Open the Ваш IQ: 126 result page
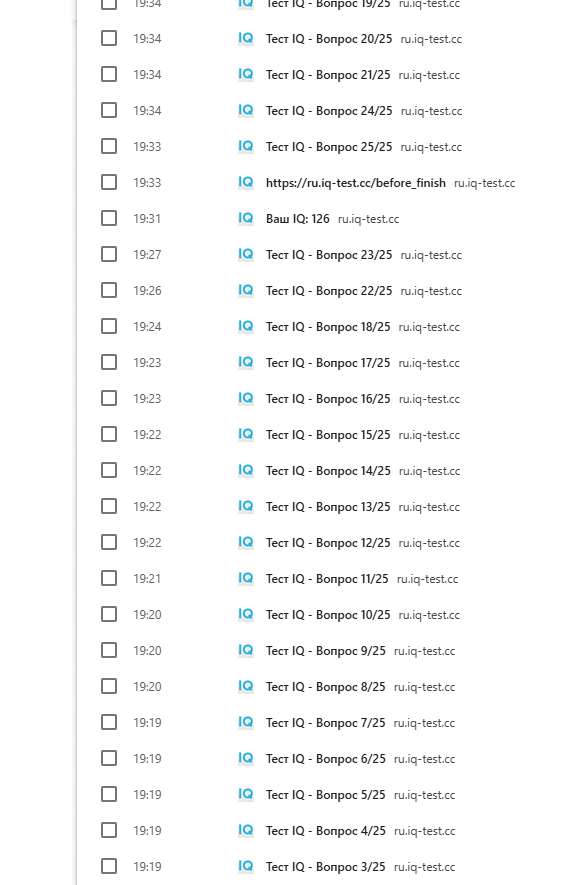Viewport: 569px width, 885px height. point(297,218)
